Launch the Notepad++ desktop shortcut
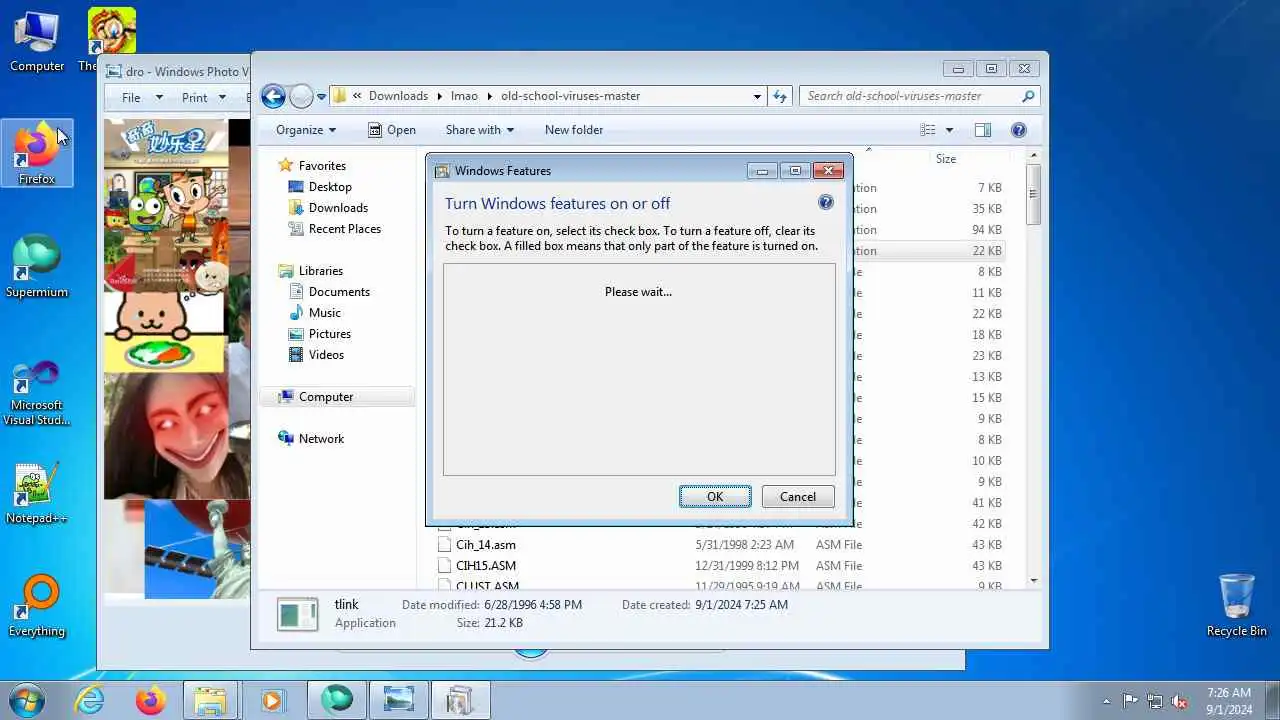1280x720 pixels. tap(37, 493)
